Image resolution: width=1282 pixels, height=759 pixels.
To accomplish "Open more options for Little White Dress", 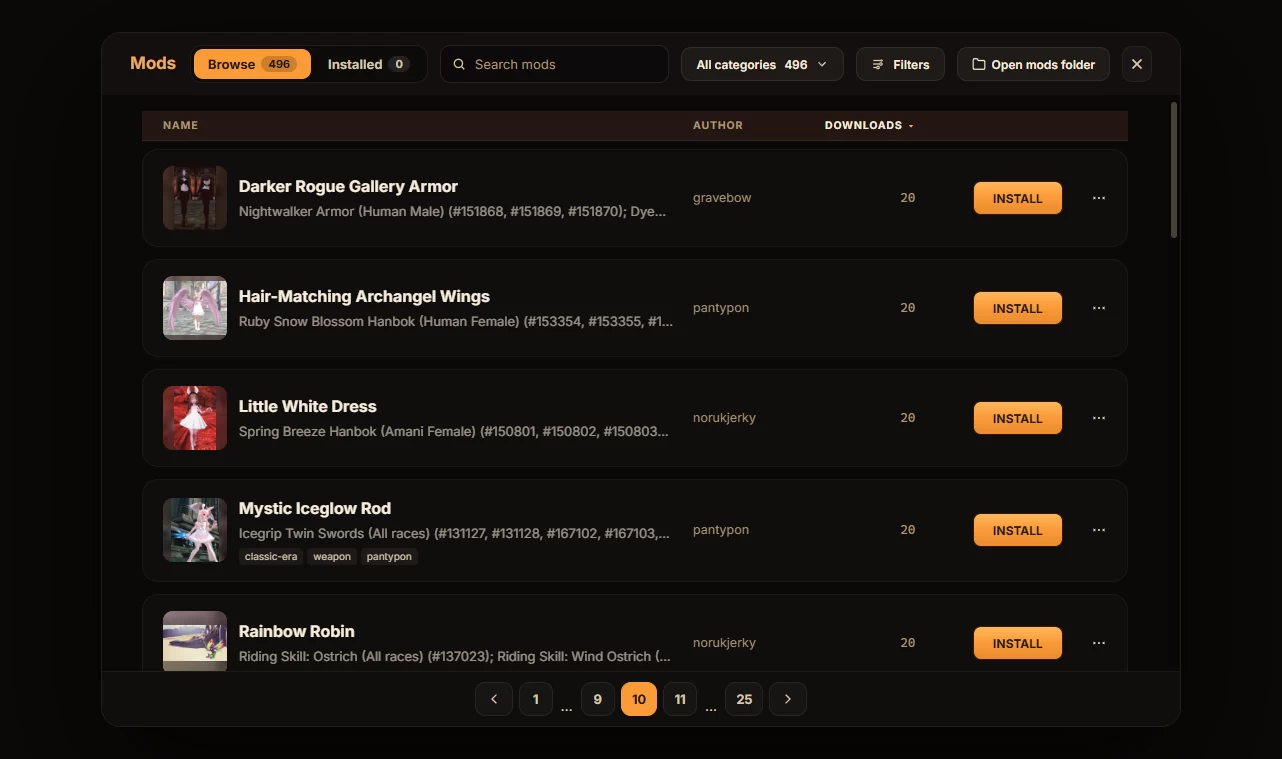I will click(x=1099, y=418).
